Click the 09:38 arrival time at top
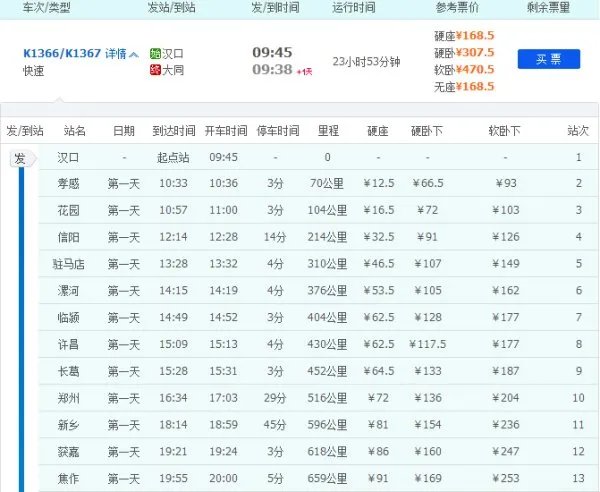The width and height of the screenshot is (600, 492). coord(272,69)
